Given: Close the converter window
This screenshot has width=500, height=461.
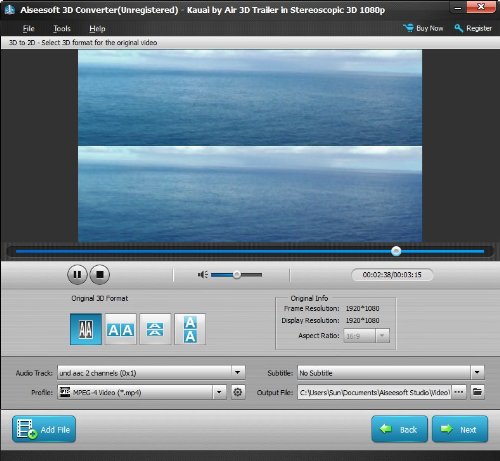Looking at the screenshot, I should click(481, 7).
